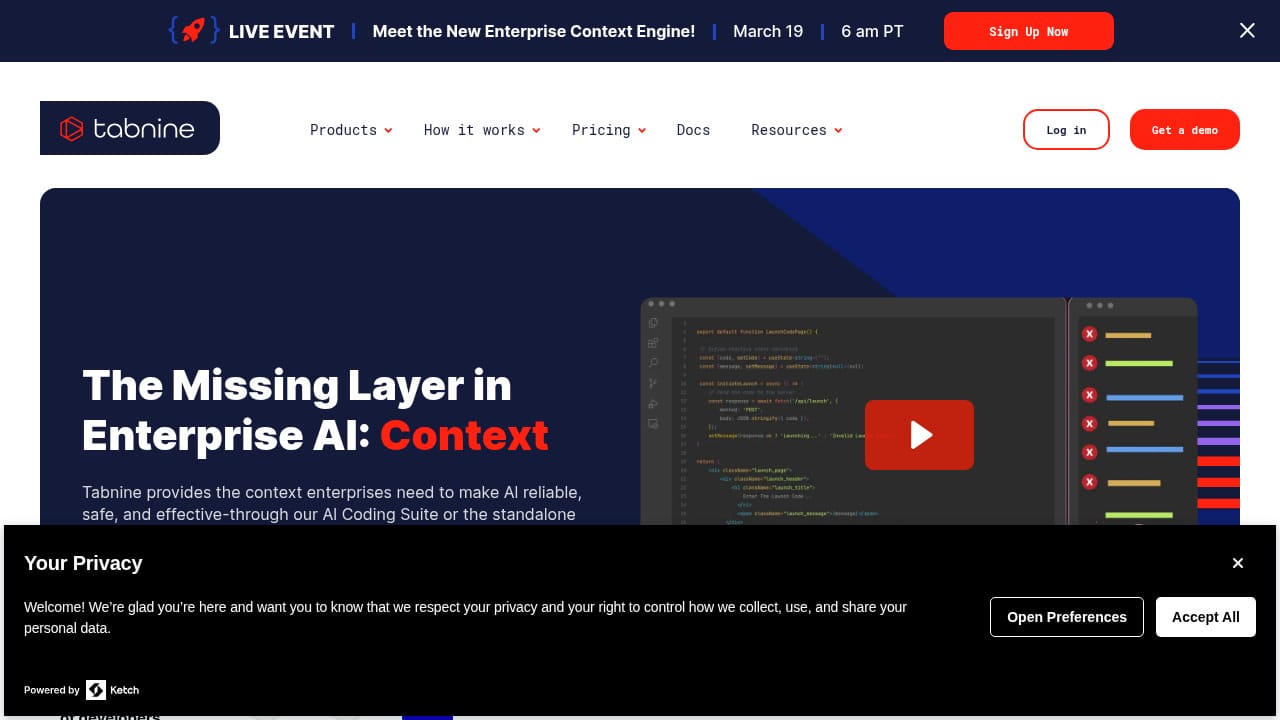This screenshot has height=720, width=1280.
Task: Play the hero video
Action: click(x=919, y=435)
